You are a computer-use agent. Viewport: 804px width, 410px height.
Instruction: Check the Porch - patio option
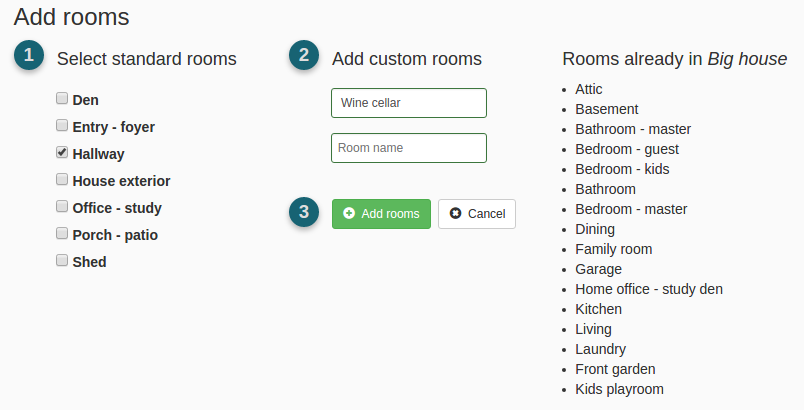coord(62,233)
